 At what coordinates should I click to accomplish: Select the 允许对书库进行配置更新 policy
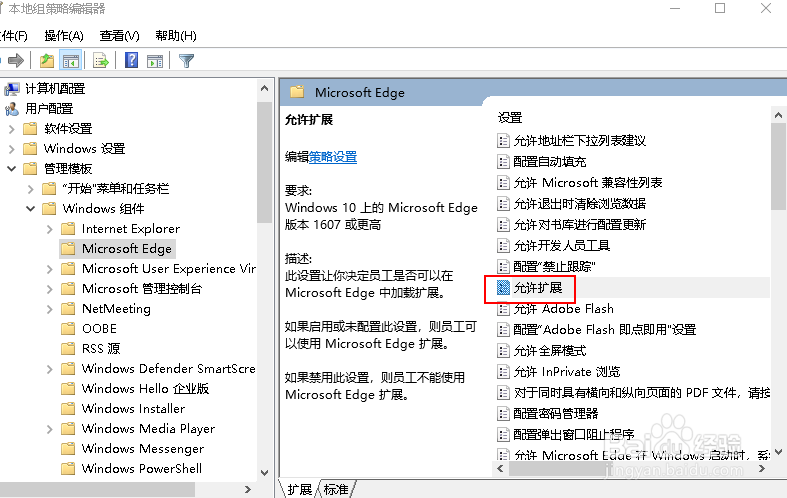pos(580,224)
